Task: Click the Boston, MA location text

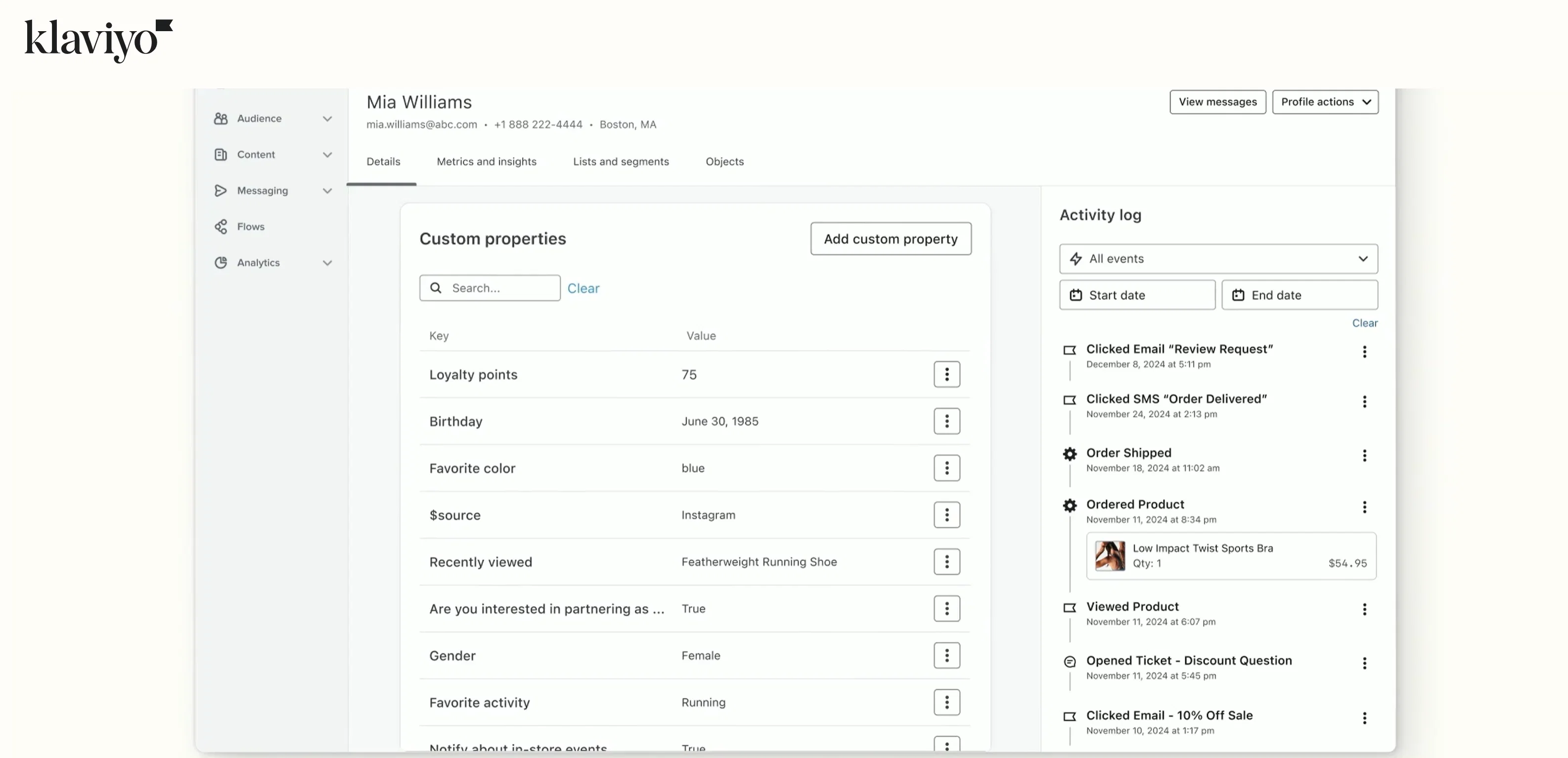Action: [627, 125]
